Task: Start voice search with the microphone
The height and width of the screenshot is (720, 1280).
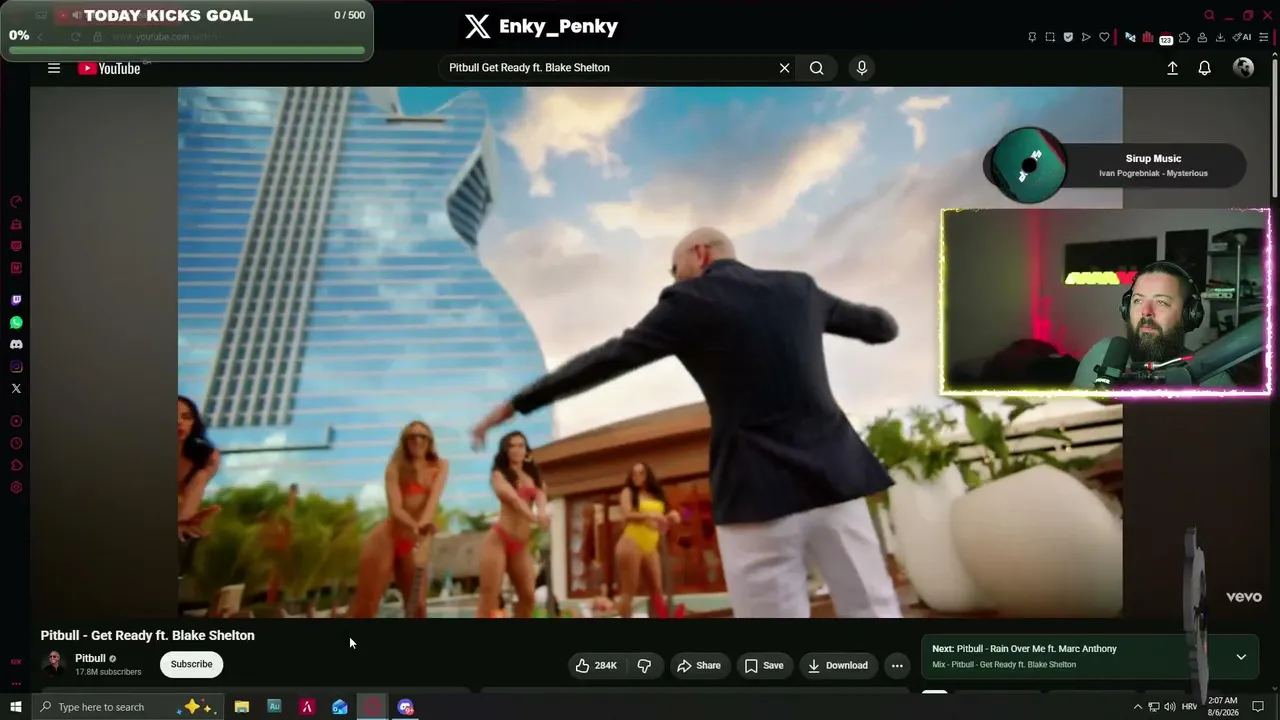Action: 862,68
